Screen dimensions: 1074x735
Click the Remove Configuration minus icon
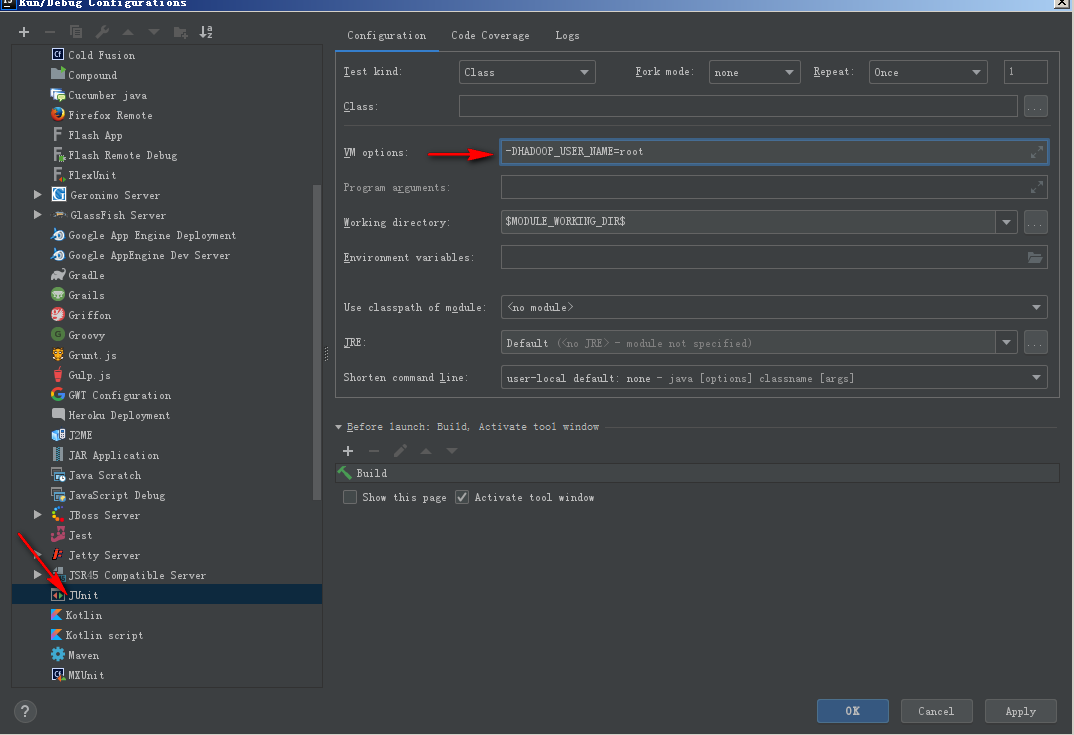[50, 32]
